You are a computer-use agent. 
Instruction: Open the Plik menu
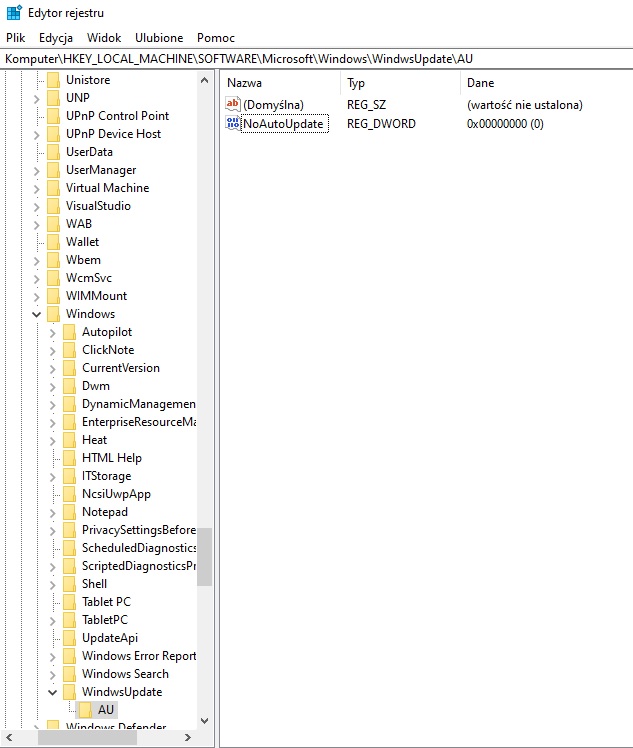pyautogui.click(x=16, y=37)
